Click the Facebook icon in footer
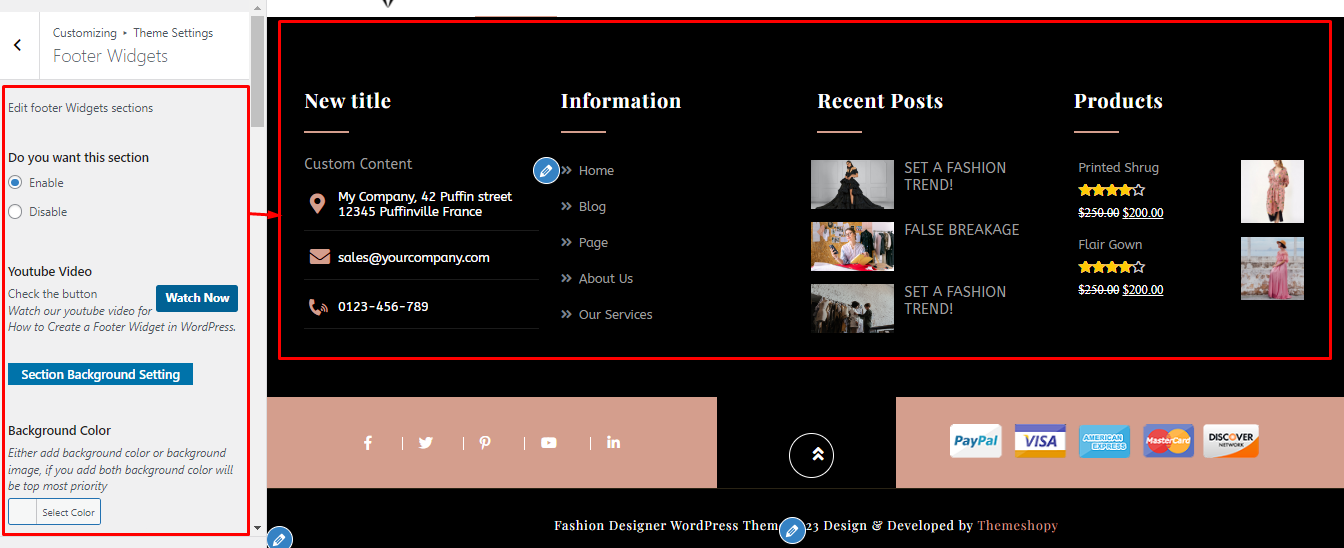The image size is (1344, 548). click(368, 443)
